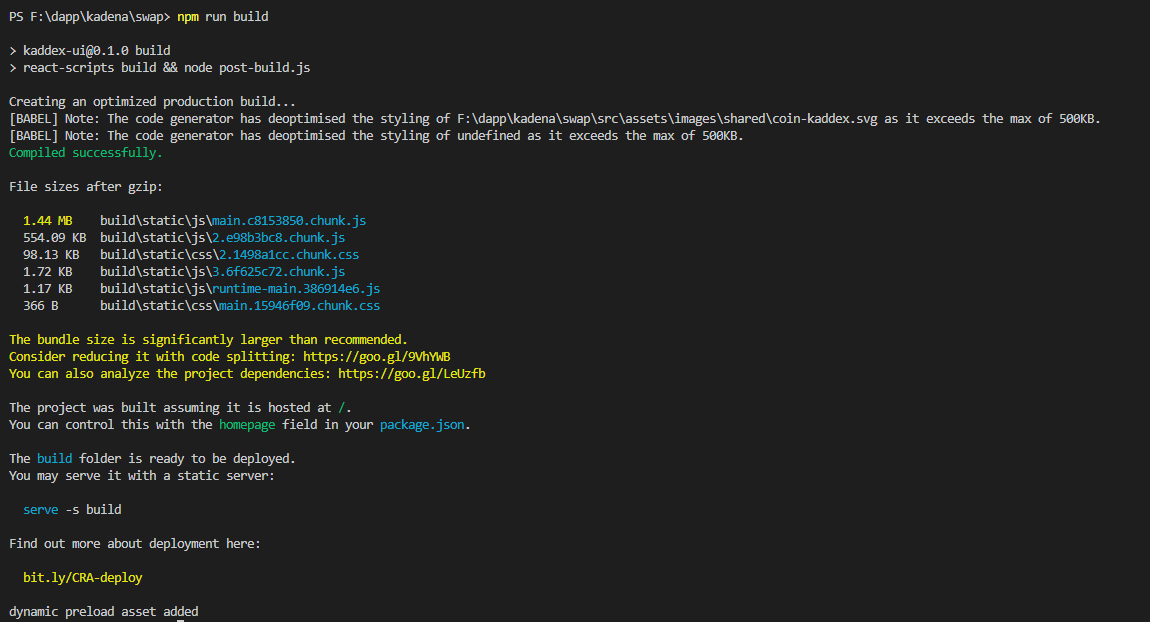Click the '366 B' file size
Image resolution: width=1150 pixels, height=622 pixels.
click(40, 305)
